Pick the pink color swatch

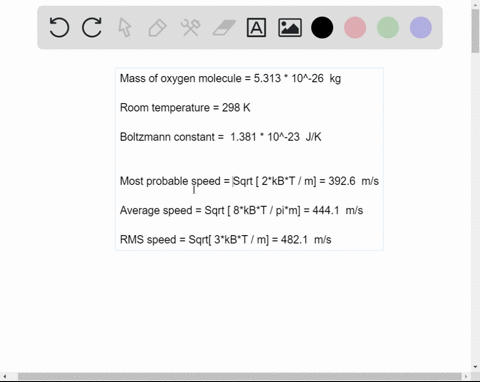(x=355, y=27)
